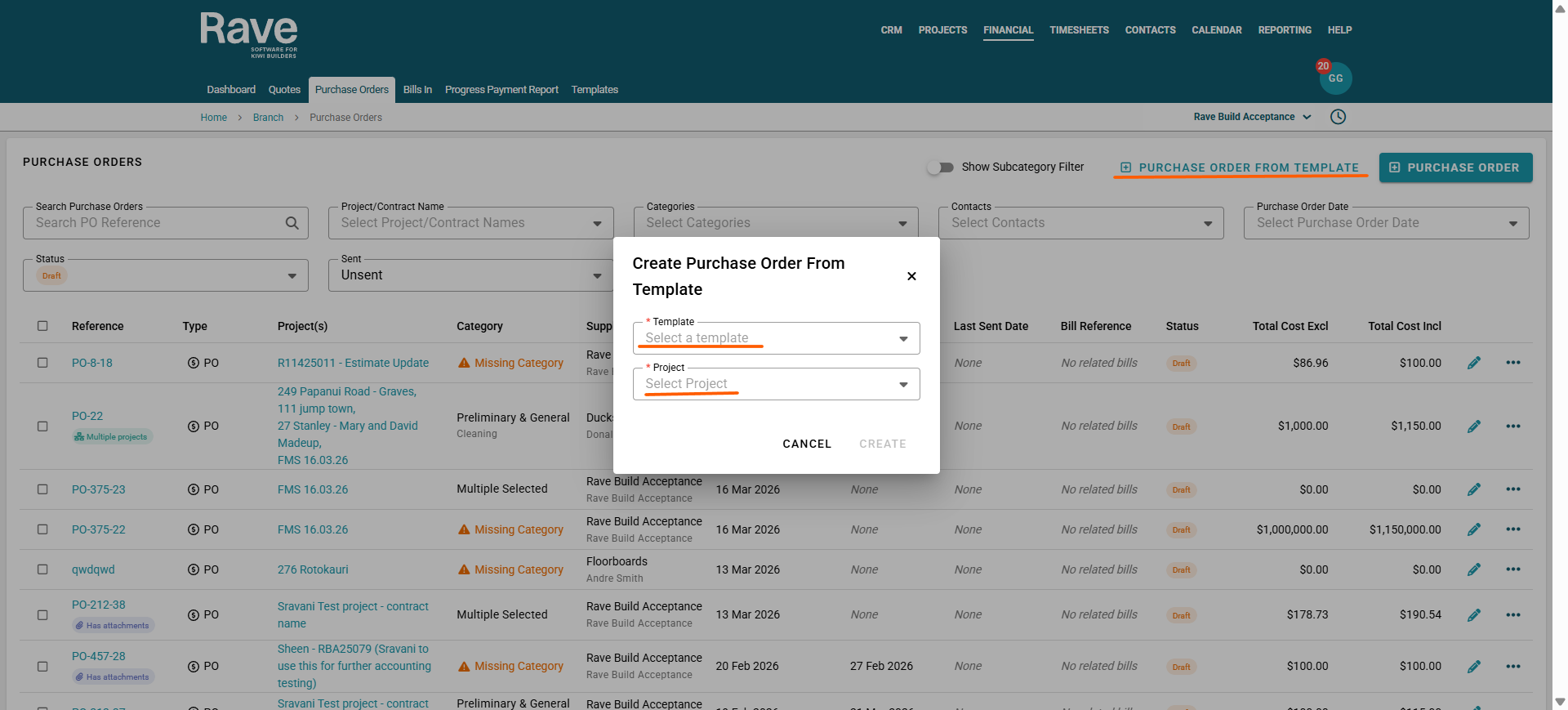The image size is (1568, 710).
Task: Open the Template dropdown in dialog
Action: click(x=776, y=338)
